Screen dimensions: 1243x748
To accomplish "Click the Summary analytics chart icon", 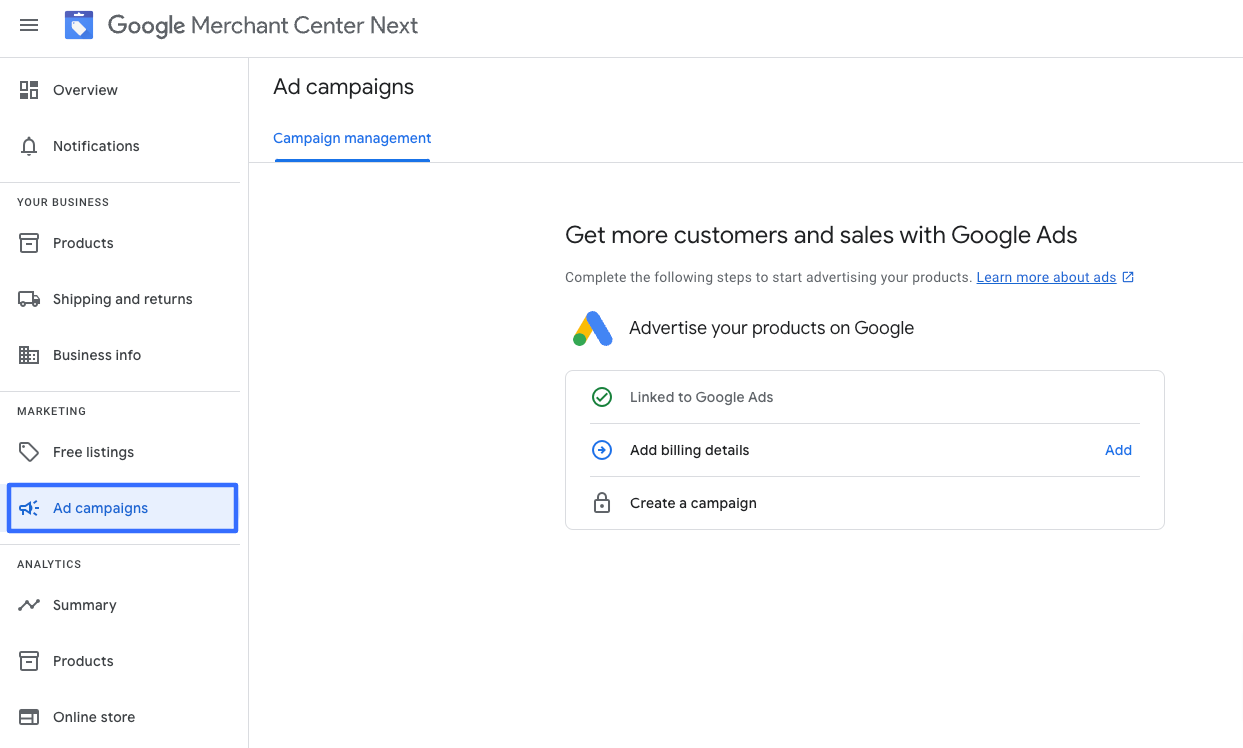I will (29, 605).
